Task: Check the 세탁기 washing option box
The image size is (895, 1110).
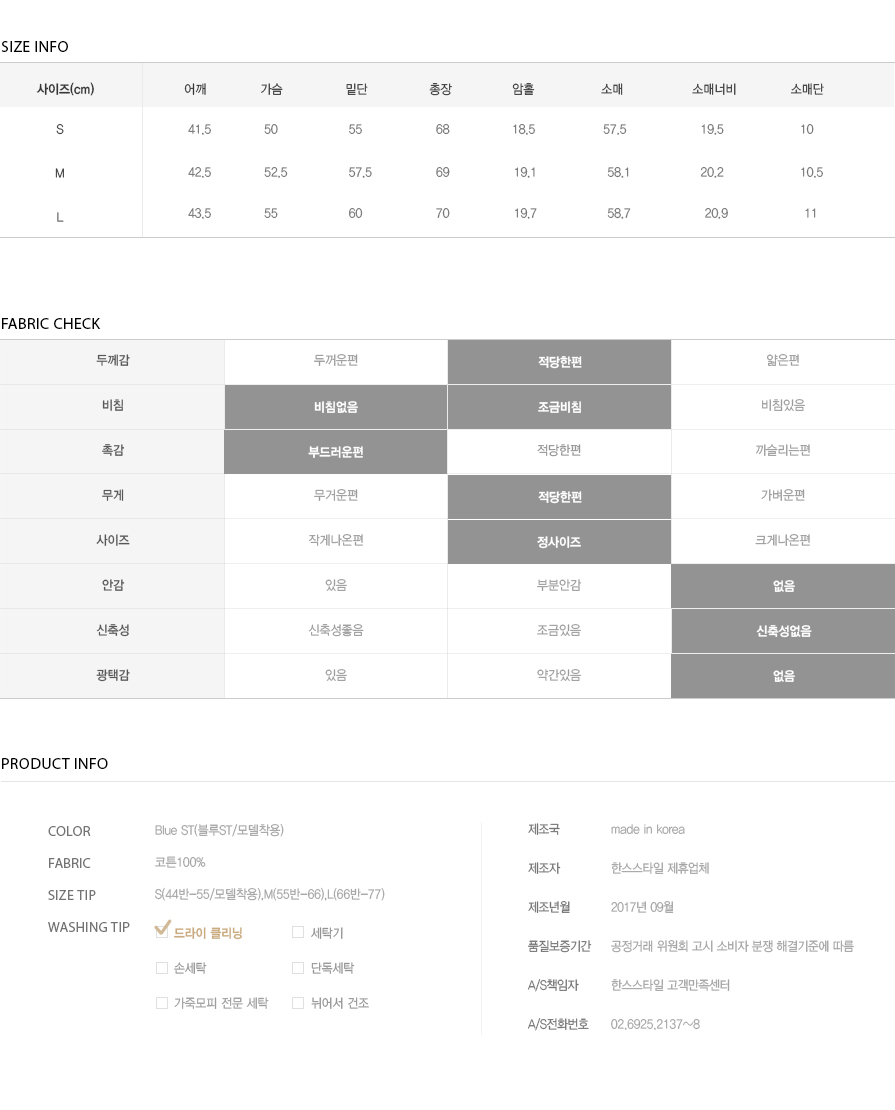Action: pos(298,932)
